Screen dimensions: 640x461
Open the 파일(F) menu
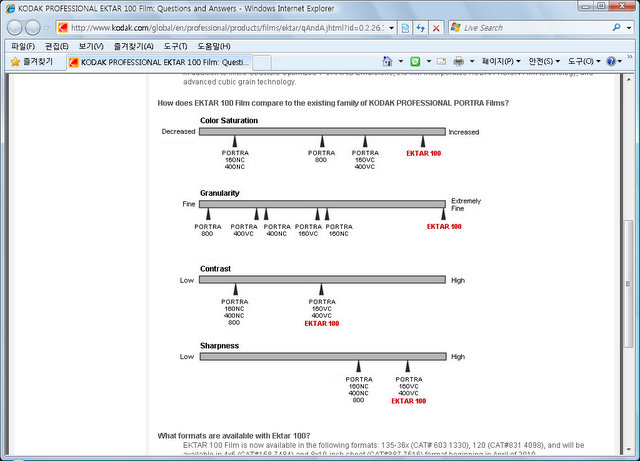click(23, 46)
